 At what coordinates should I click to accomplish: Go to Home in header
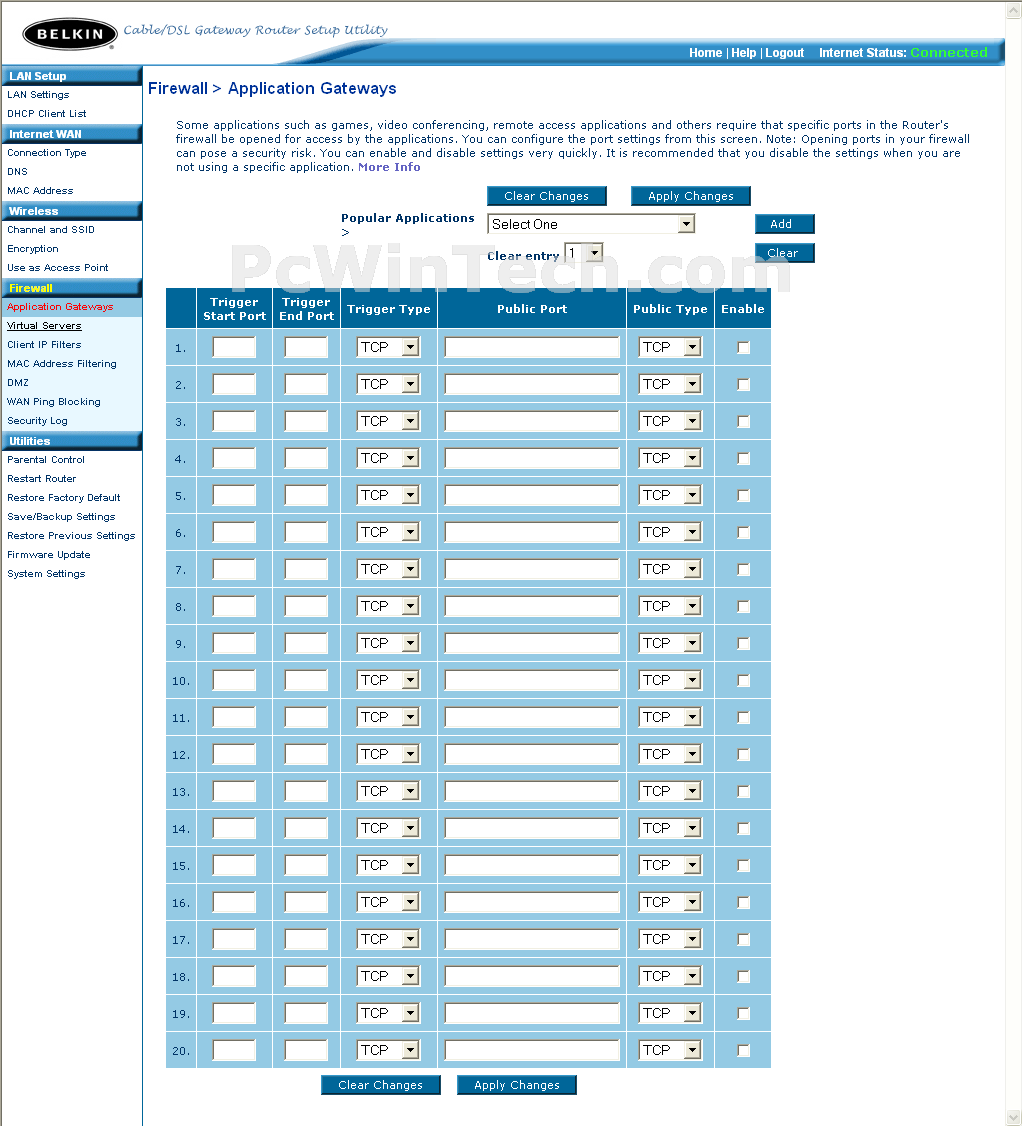(705, 53)
